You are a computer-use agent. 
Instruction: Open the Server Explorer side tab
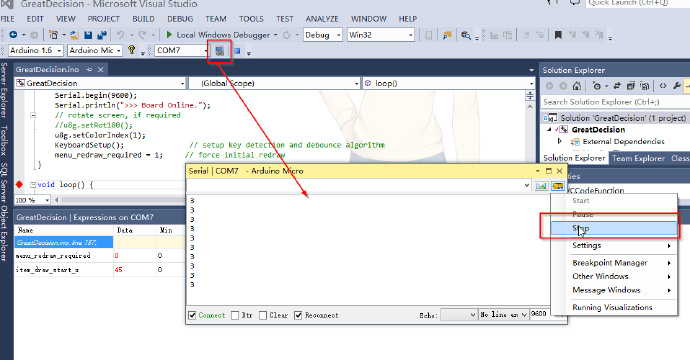pyautogui.click(x=4, y=90)
